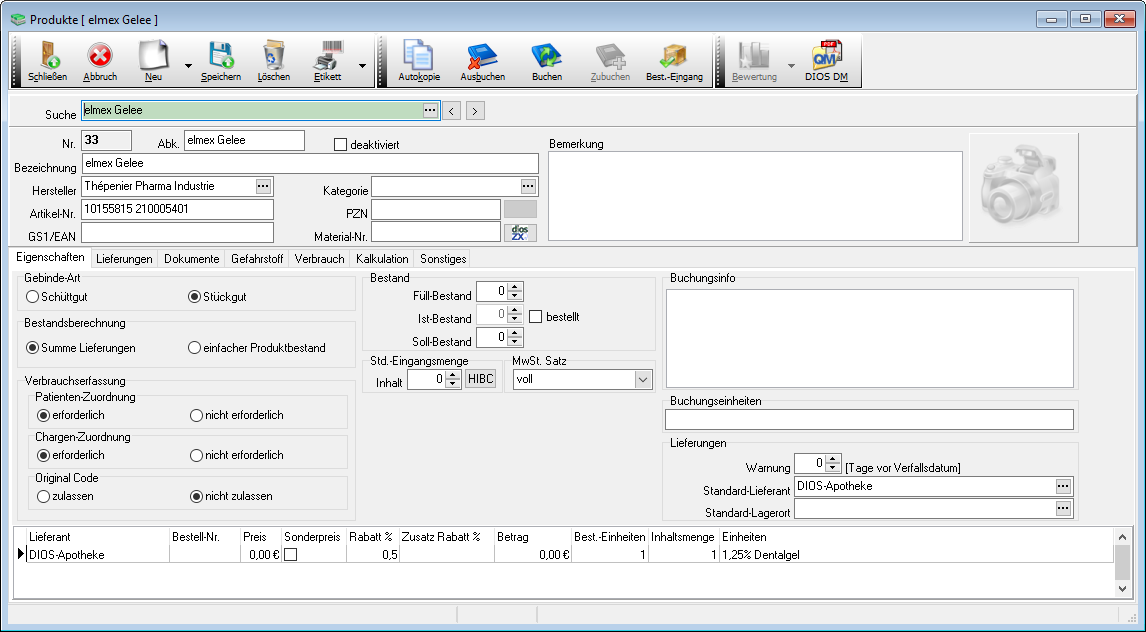Select Original Code zulassen
This screenshot has height=632, width=1146.
(x=43, y=496)
